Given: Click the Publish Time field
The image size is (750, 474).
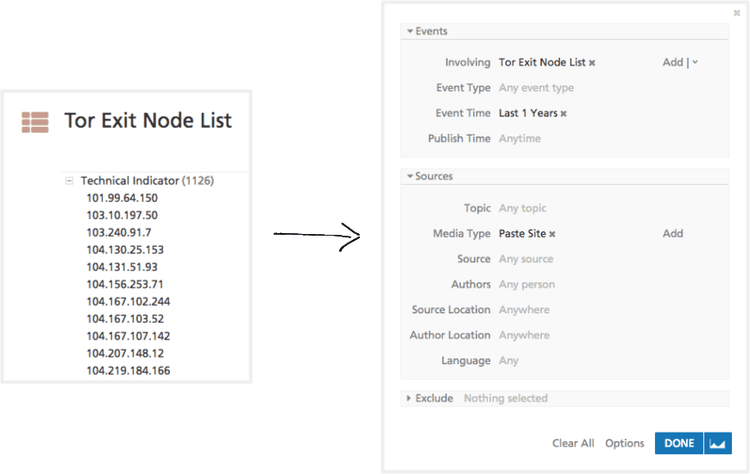Looking at the screenshot, I should click(x=520, y=139).
